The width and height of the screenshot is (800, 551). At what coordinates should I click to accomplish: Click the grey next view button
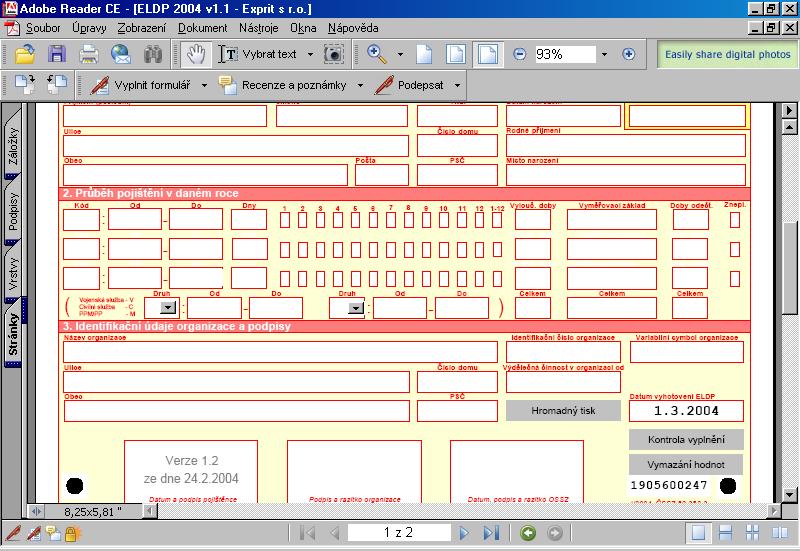[x=555, y=533]
